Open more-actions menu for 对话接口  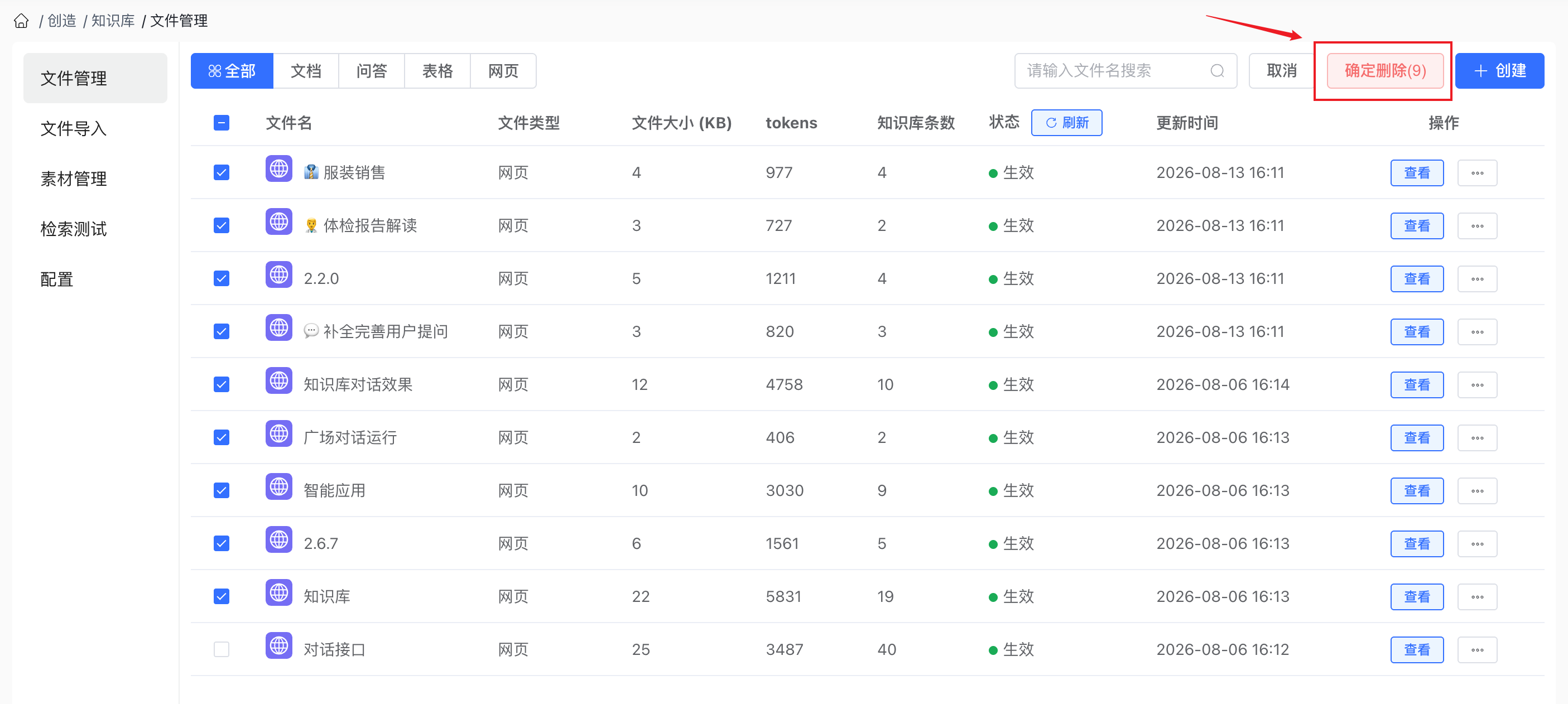tap(1477, 649)
